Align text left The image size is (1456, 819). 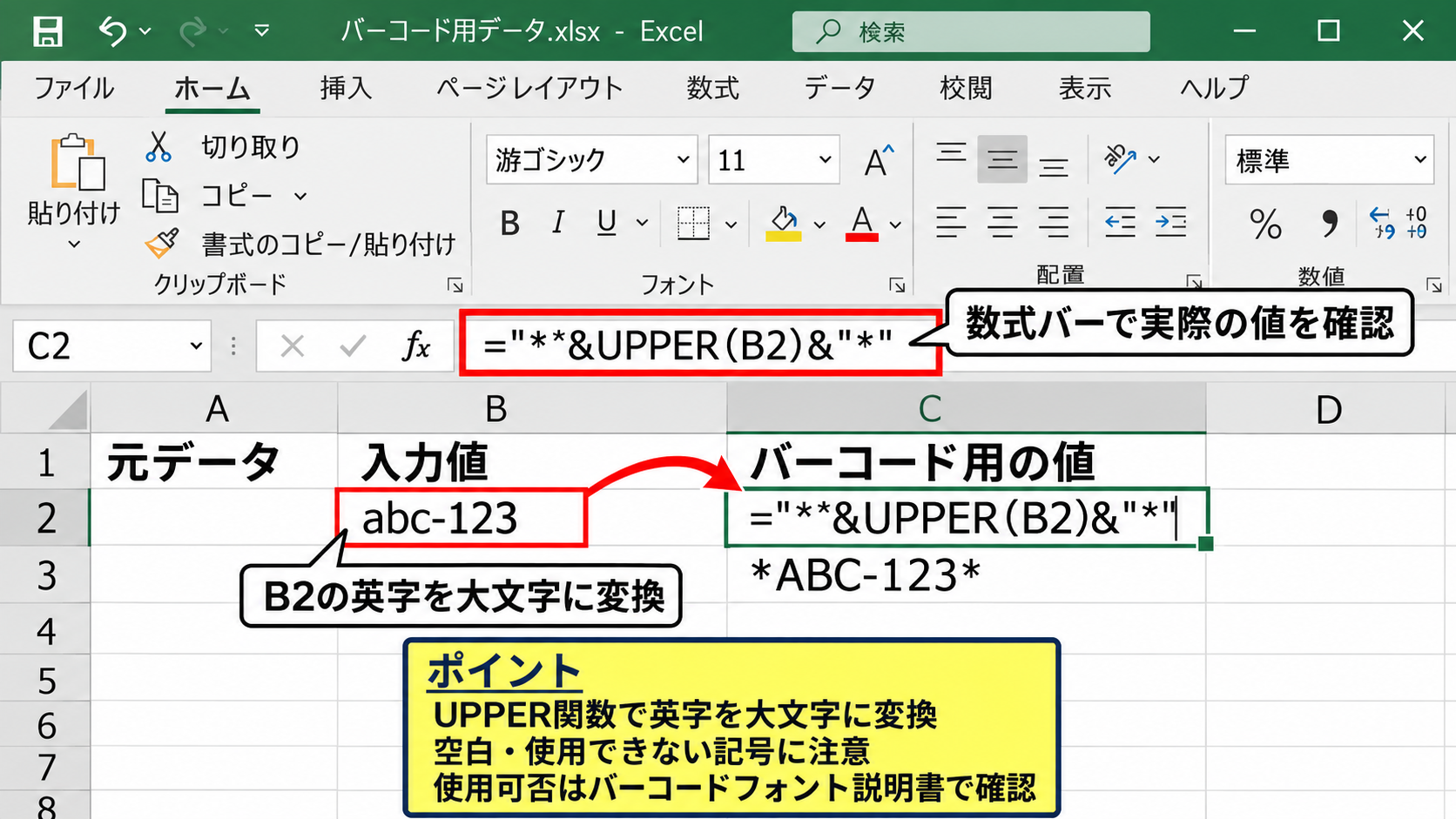[x=951, y=223]
